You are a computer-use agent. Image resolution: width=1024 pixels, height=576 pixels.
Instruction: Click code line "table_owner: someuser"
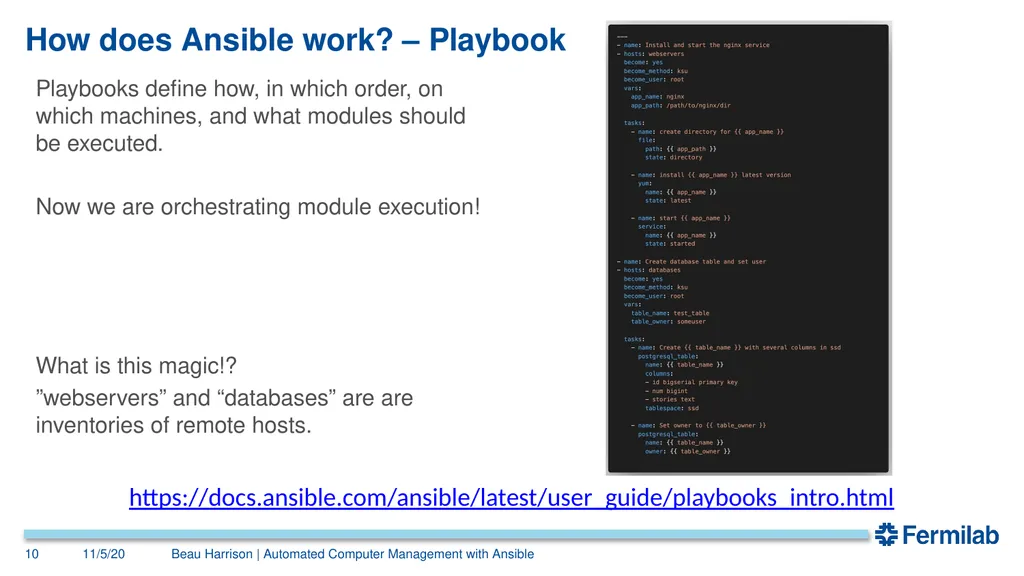click(668, 321)
